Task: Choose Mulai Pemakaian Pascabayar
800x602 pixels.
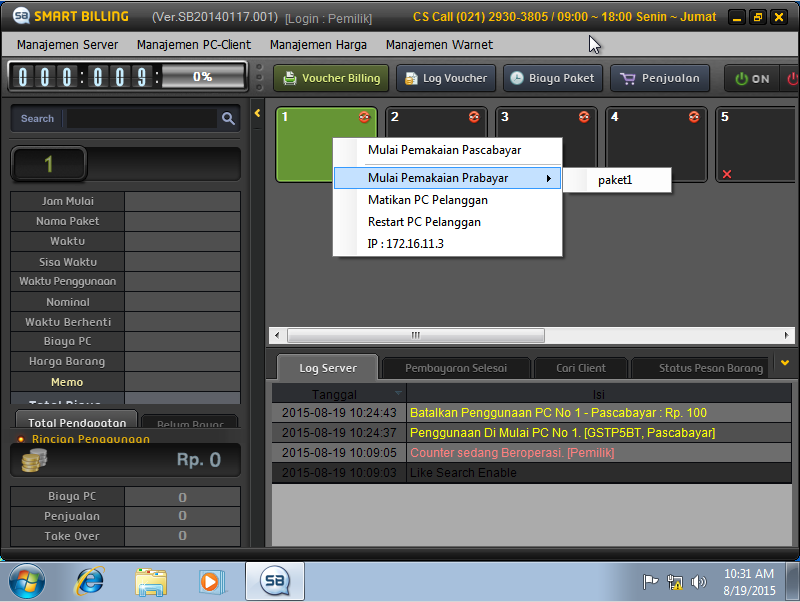Action: (x=447, y=150)
